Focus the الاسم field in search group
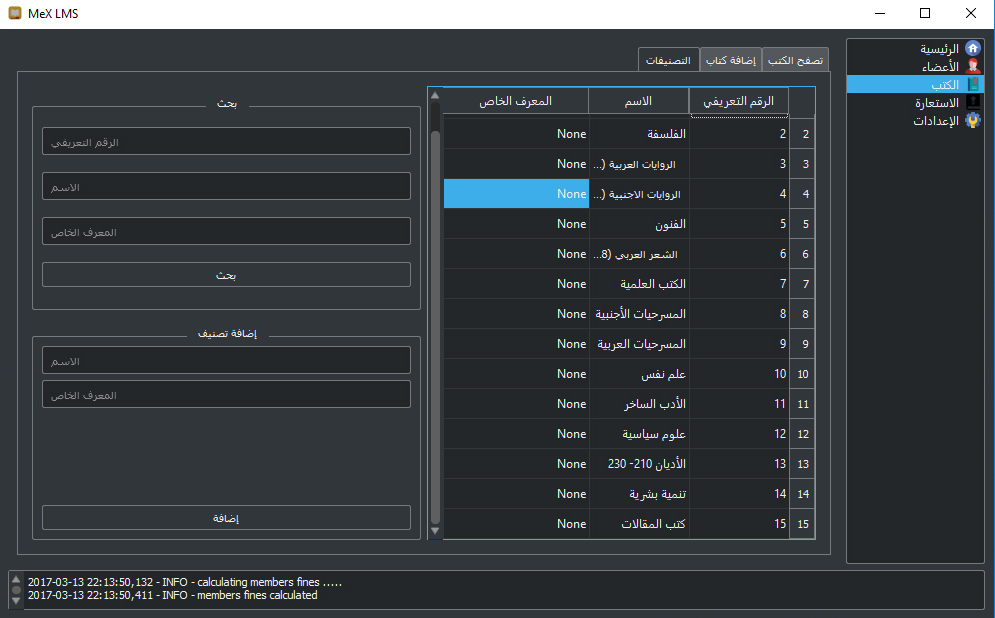This screenshot has width=995, height=618. [x=226, y=187]
